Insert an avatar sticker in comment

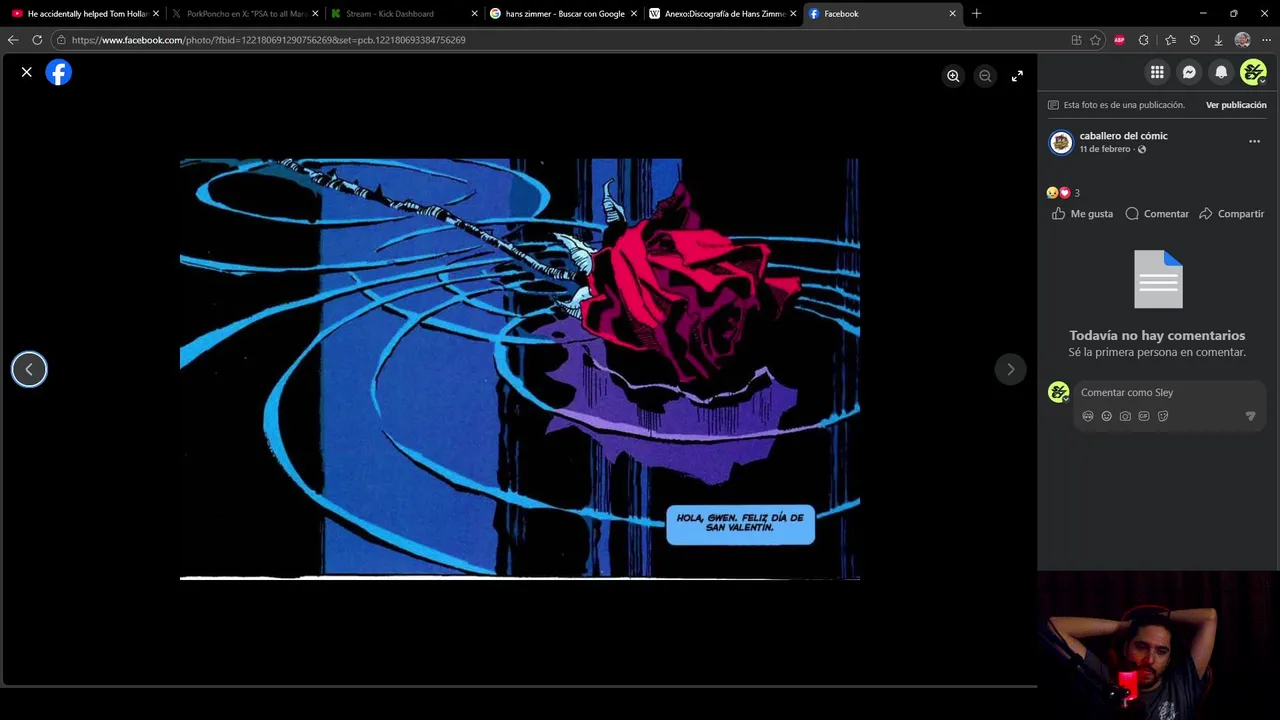coord(1088,416)
